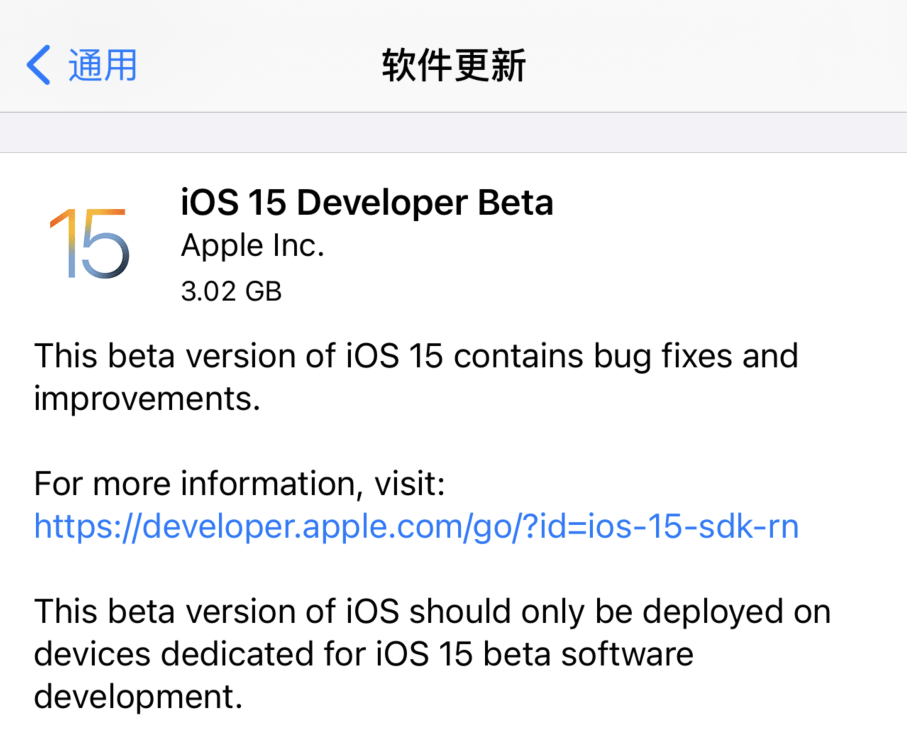The image size is (907, 736).
Task: Click the iOS 15 Developer Beta heading
Action: click(x=367, y=202)
